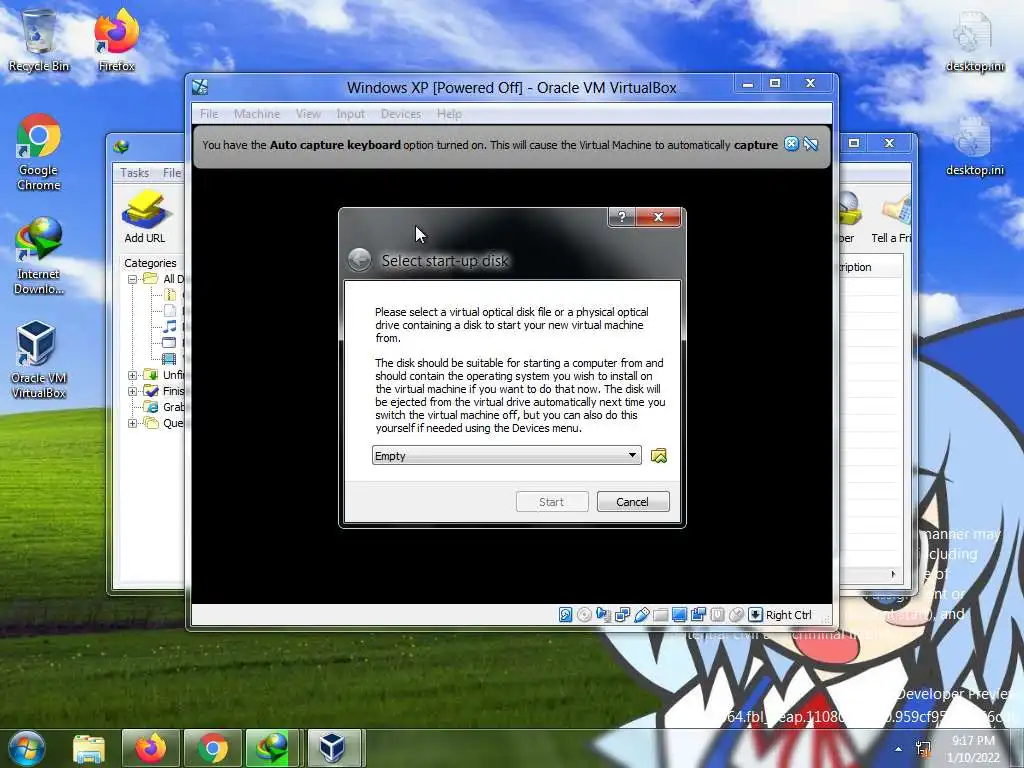Click the optical disk status icon
This screenshot has height=768, width=1024.
click(584, 615)
